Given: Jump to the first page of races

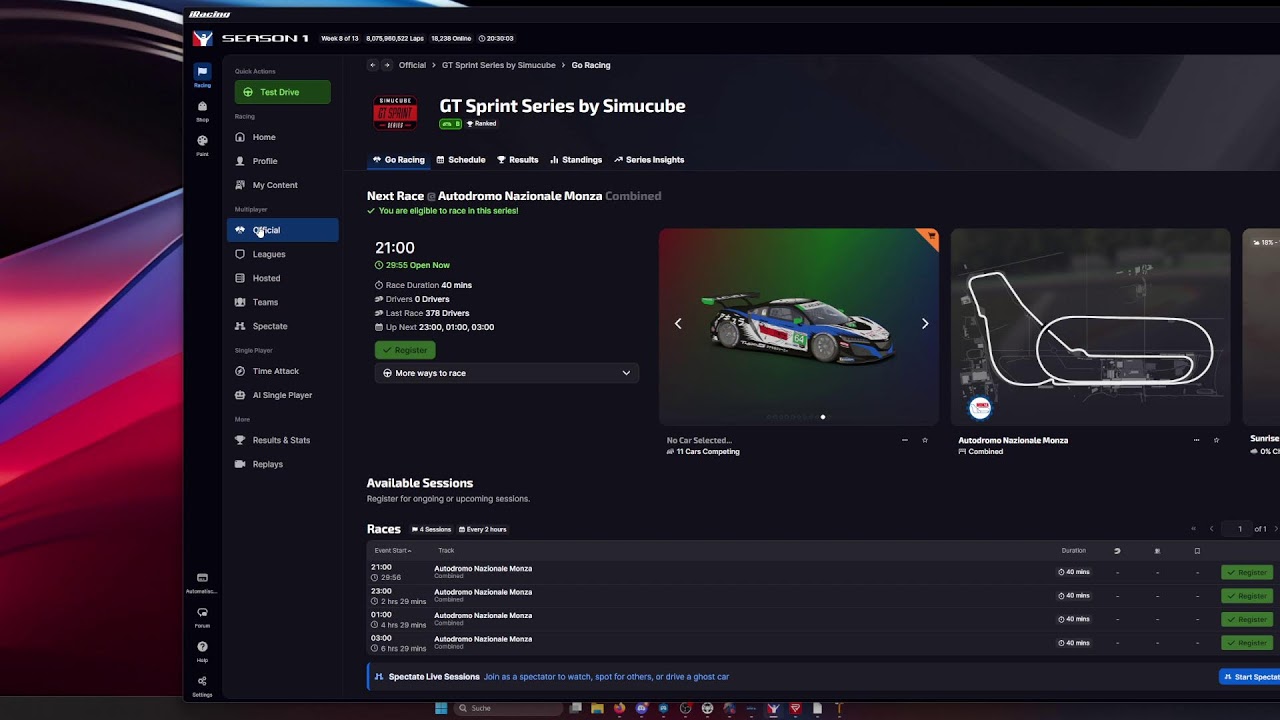Looking at the screenshot, I should [x=1193, y=529].
